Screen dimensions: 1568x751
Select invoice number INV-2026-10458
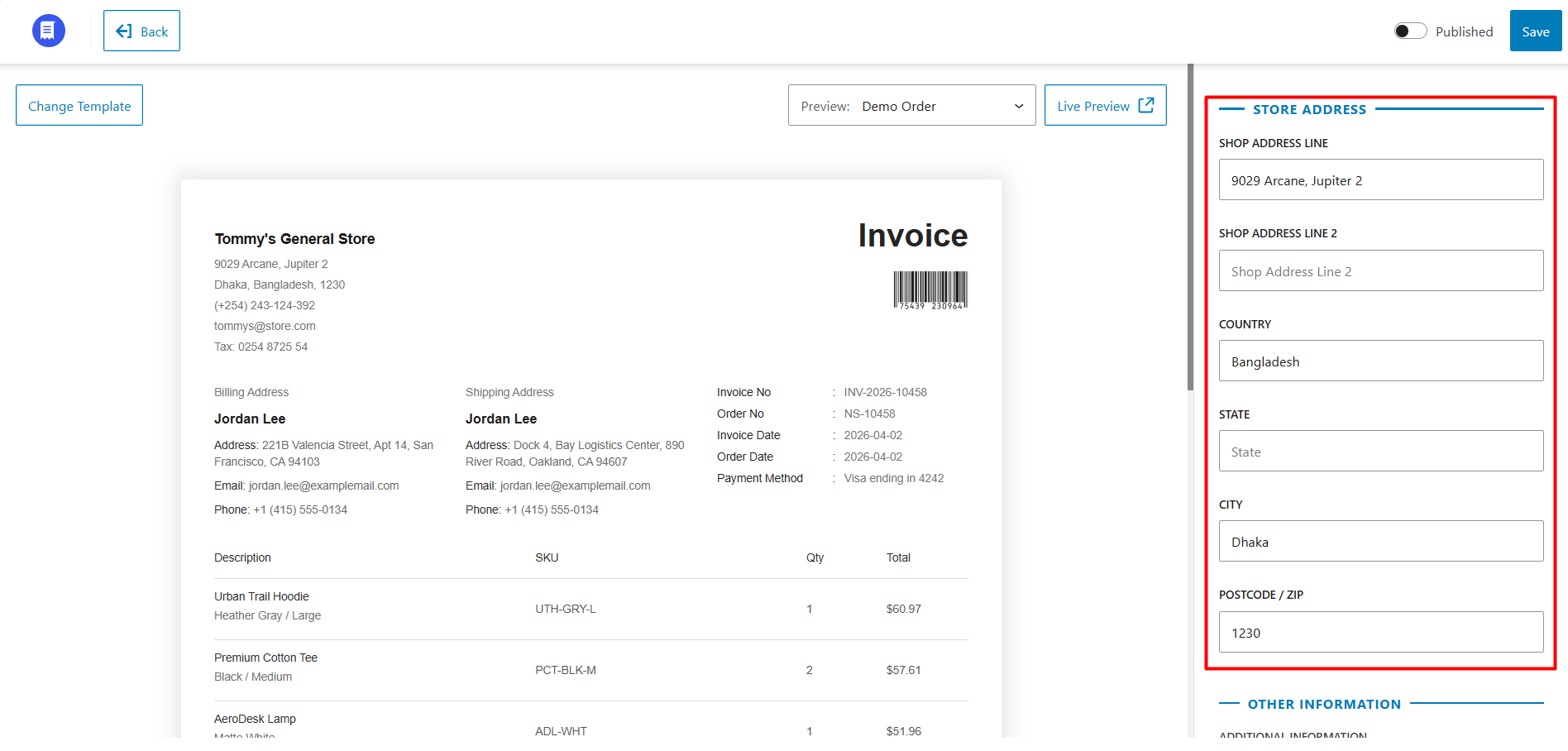885,392
